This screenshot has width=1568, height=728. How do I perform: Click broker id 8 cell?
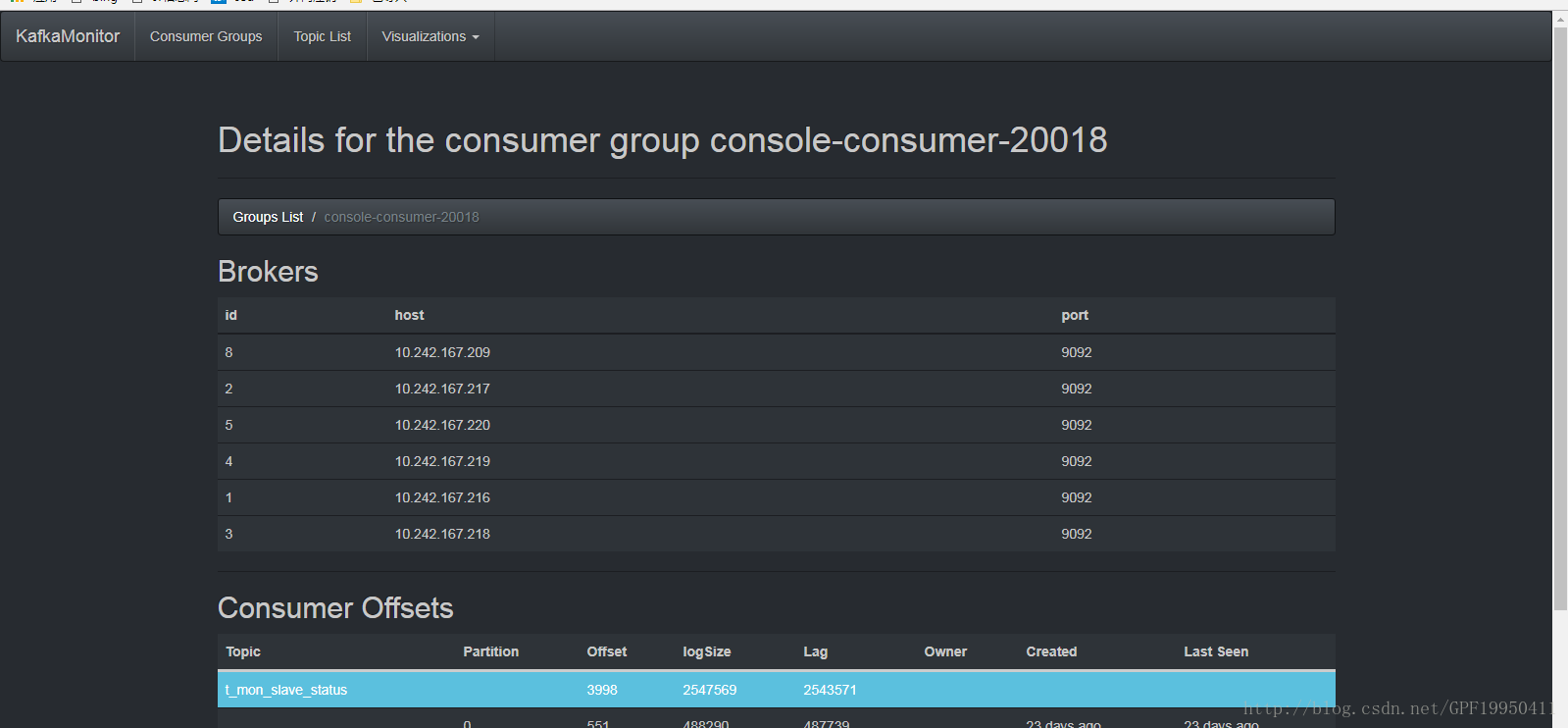point(229,352)
